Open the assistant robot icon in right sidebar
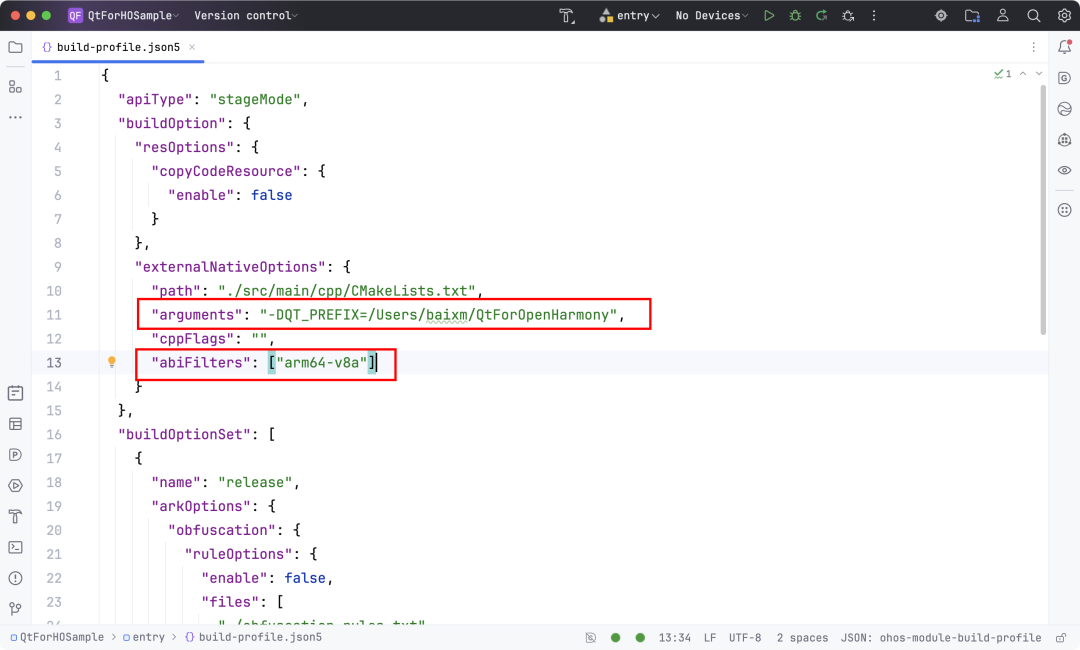This screenshot has width=1080, height=650. tap(1064, 140)
